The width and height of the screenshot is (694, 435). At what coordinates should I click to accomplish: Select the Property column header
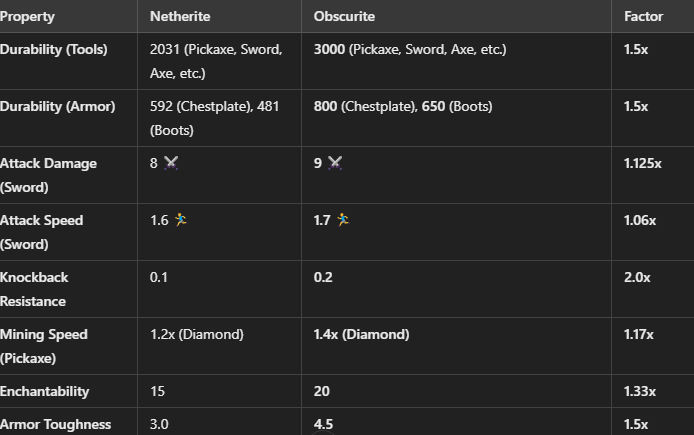[28, 17]
